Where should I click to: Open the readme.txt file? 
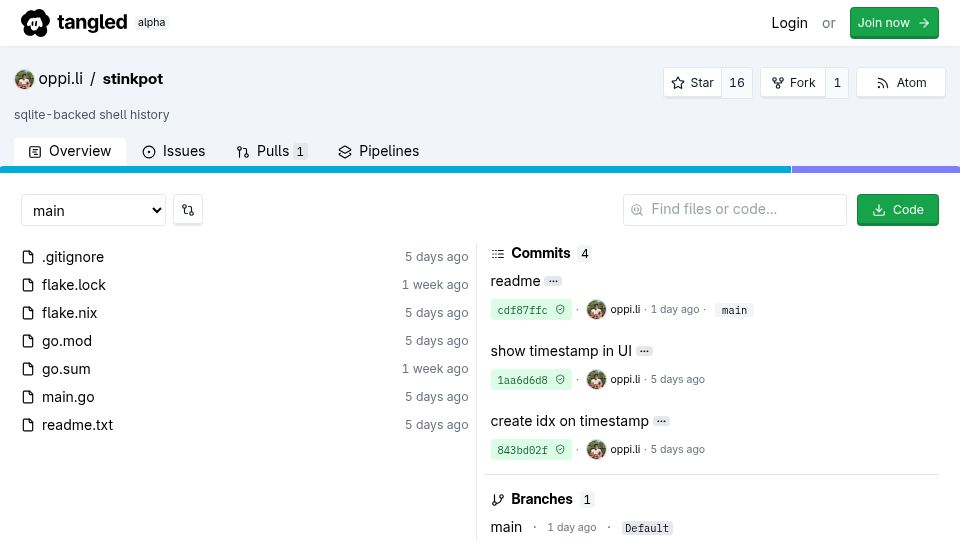point(77,425)
